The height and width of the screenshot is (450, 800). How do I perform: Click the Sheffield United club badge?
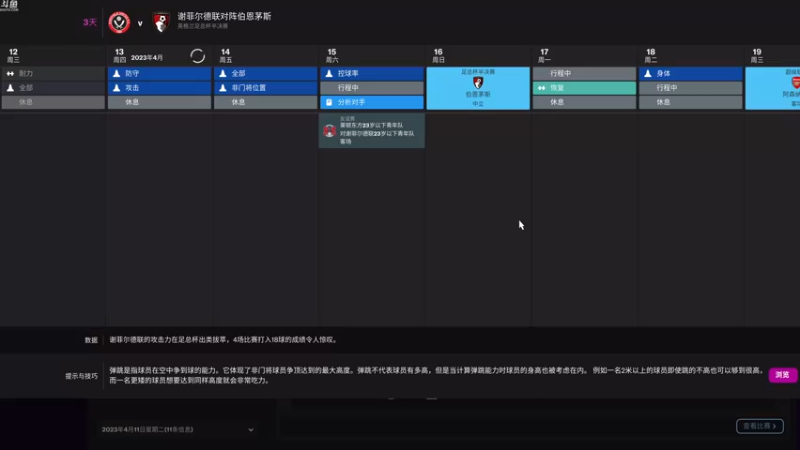pos(119,22)
